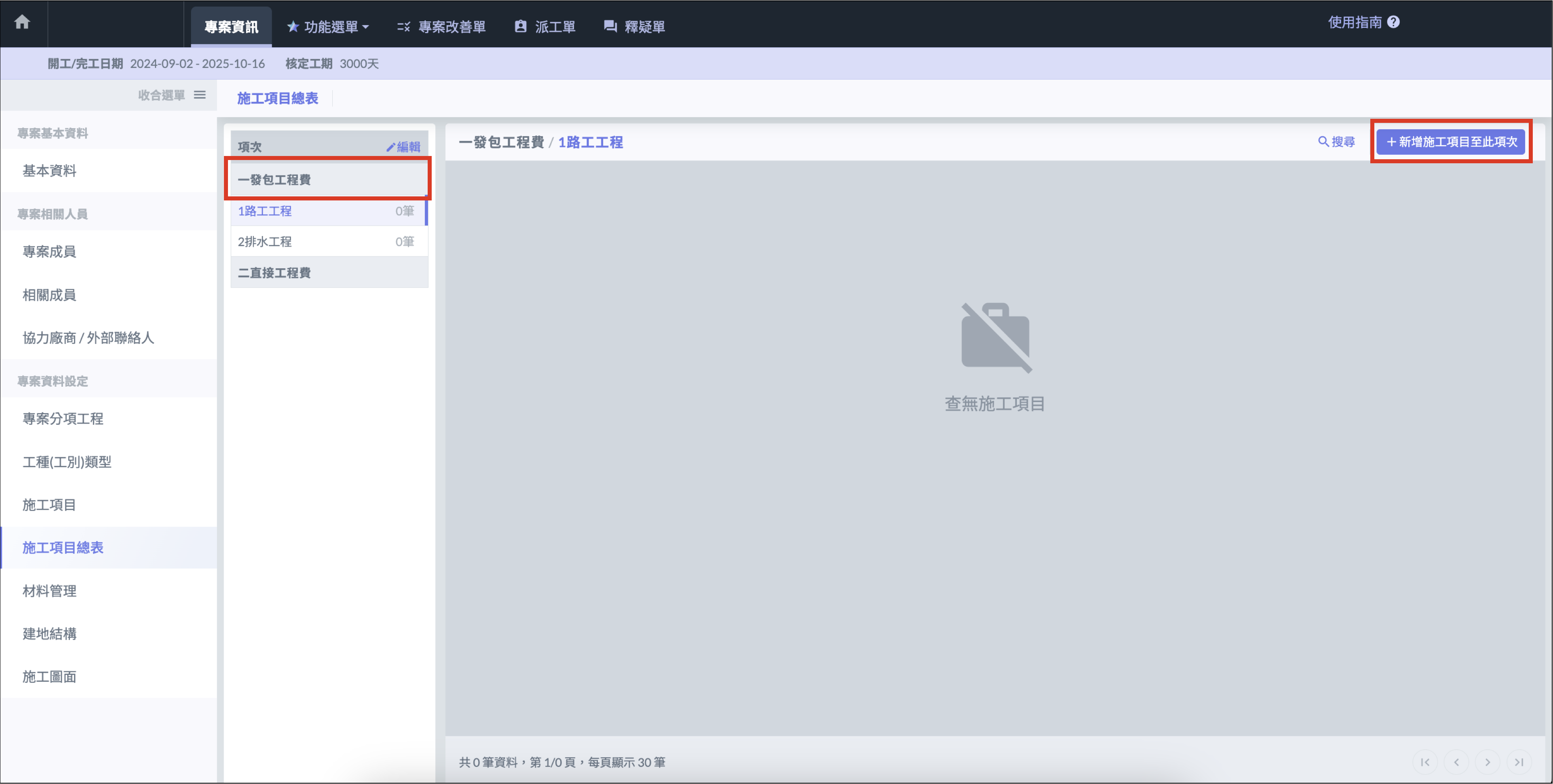Go to next page arrow icon
The image size is (1553, 784).
1487,762
